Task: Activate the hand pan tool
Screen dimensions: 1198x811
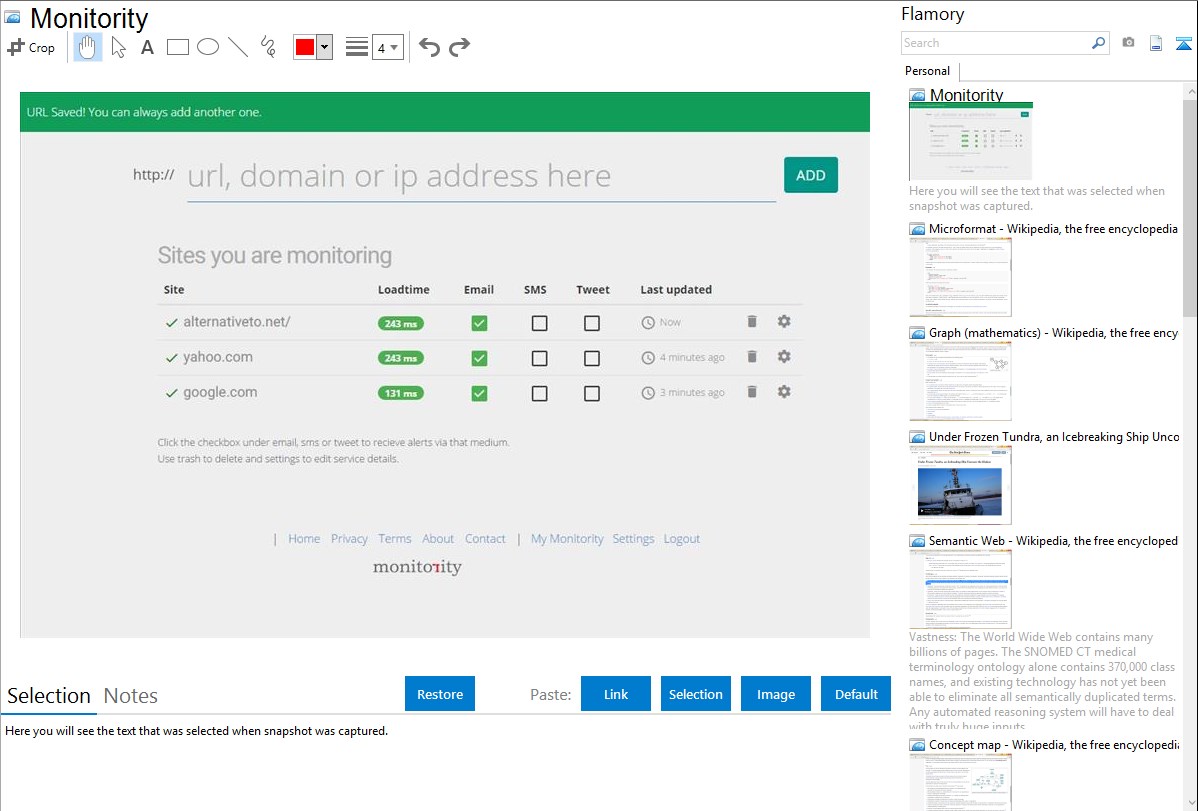Action: (87, 47)
